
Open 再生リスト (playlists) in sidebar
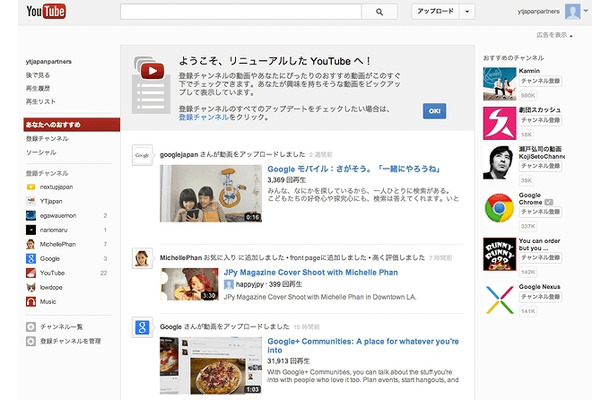[x=40, y=102]
